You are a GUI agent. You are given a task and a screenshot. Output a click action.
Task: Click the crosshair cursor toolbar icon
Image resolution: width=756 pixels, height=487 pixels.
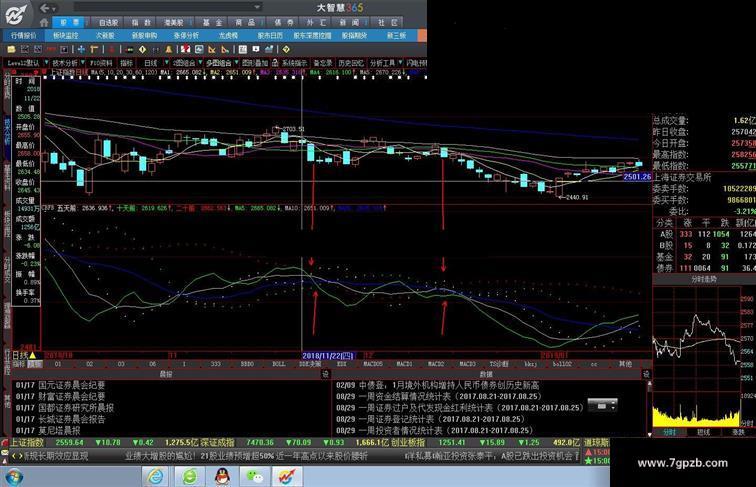click(81, 49)
